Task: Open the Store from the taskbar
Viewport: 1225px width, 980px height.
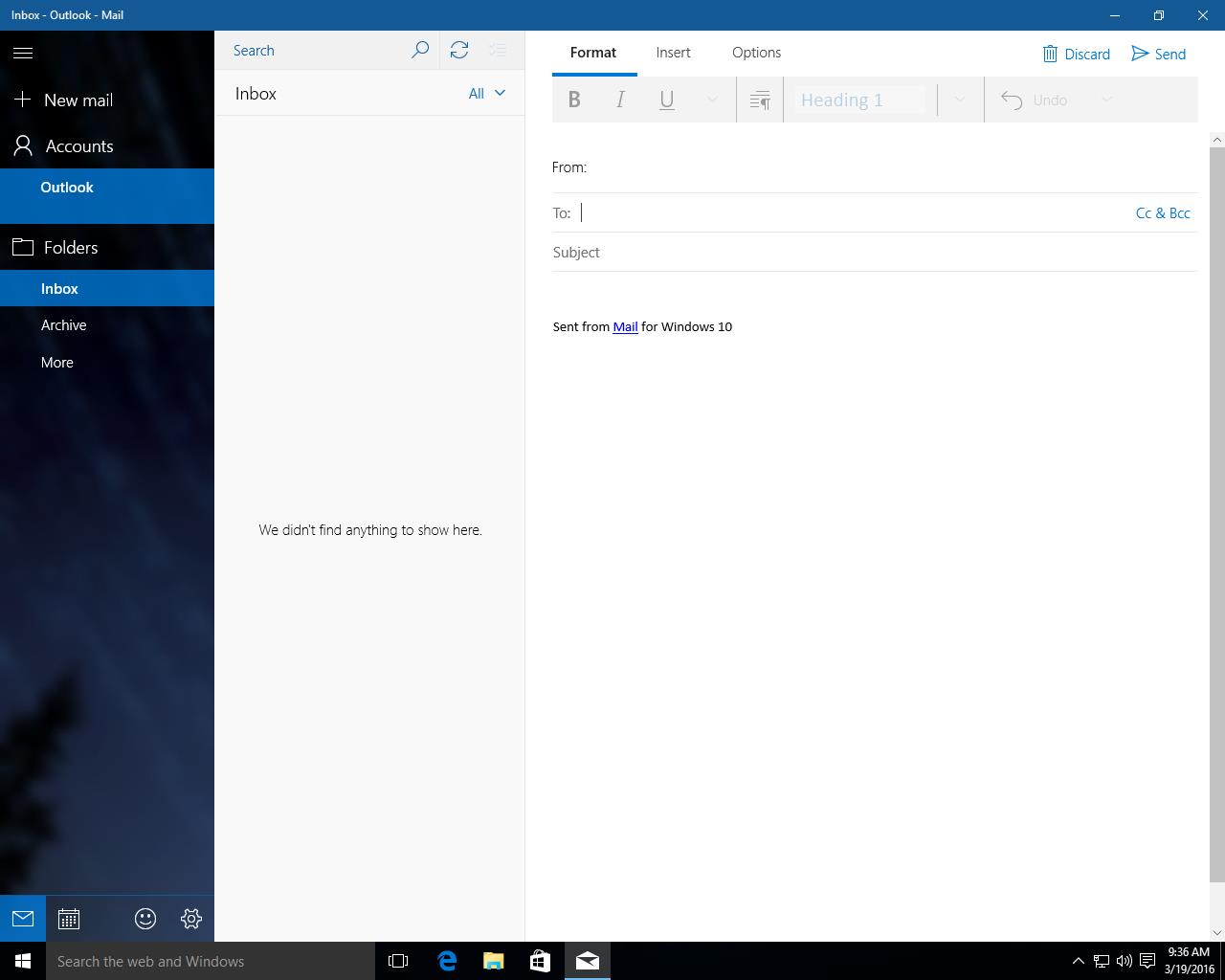Action: click(540, 961)
